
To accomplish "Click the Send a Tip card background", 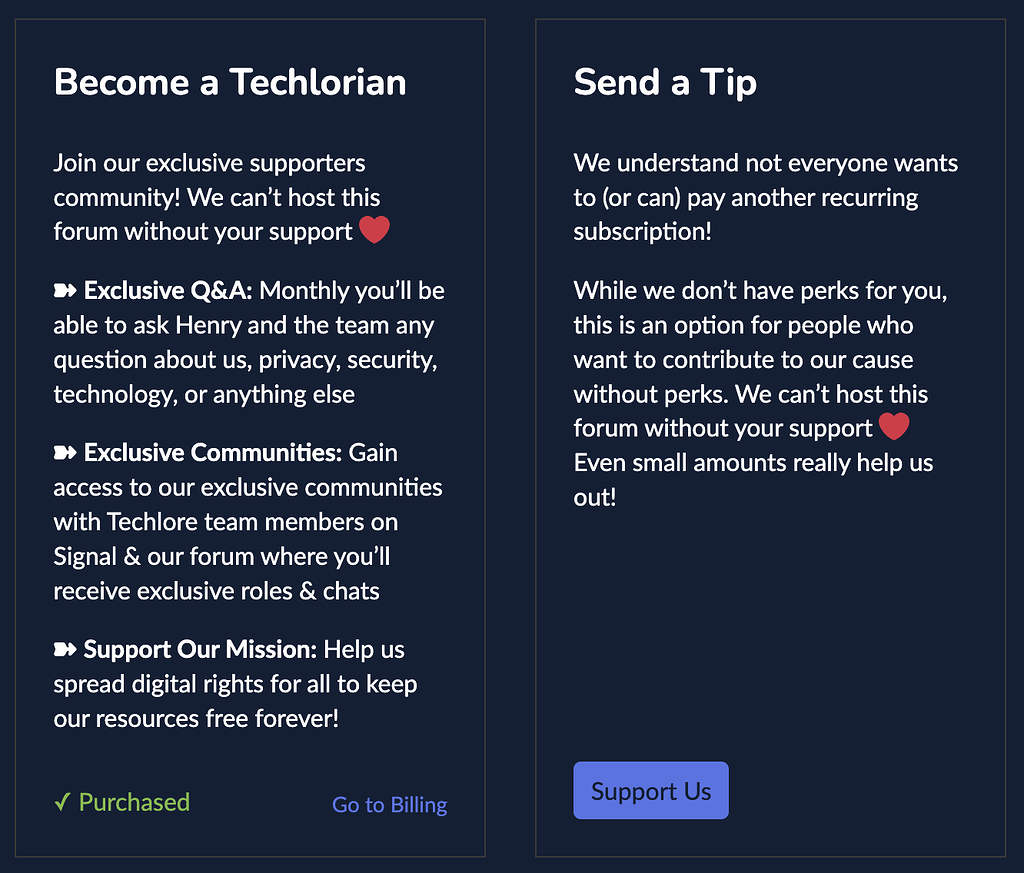I will point(768,650).
